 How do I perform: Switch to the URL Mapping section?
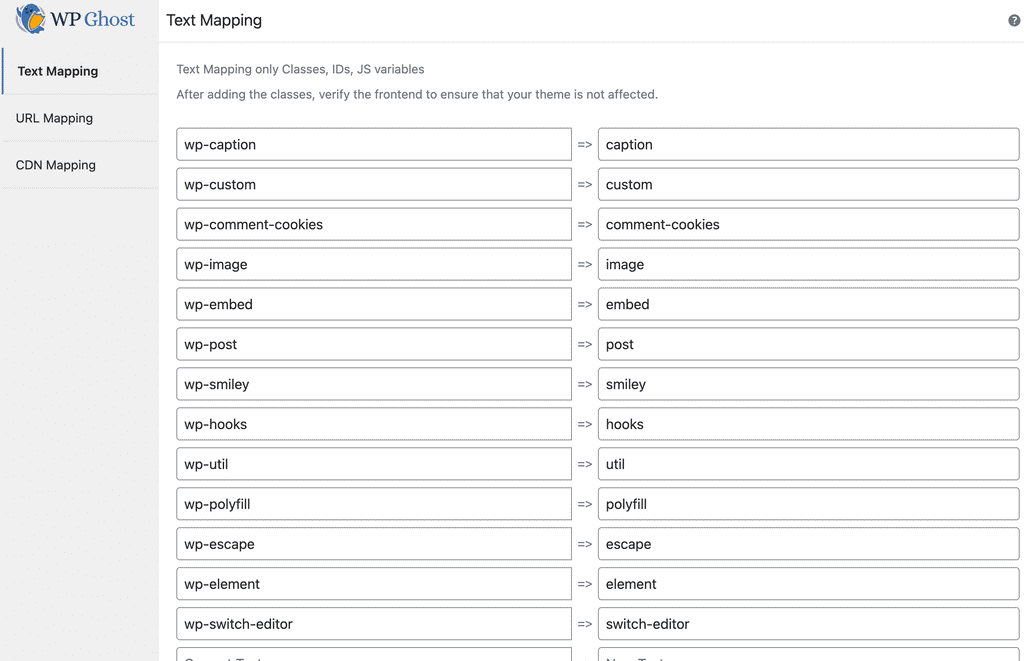tap(54, 118)
